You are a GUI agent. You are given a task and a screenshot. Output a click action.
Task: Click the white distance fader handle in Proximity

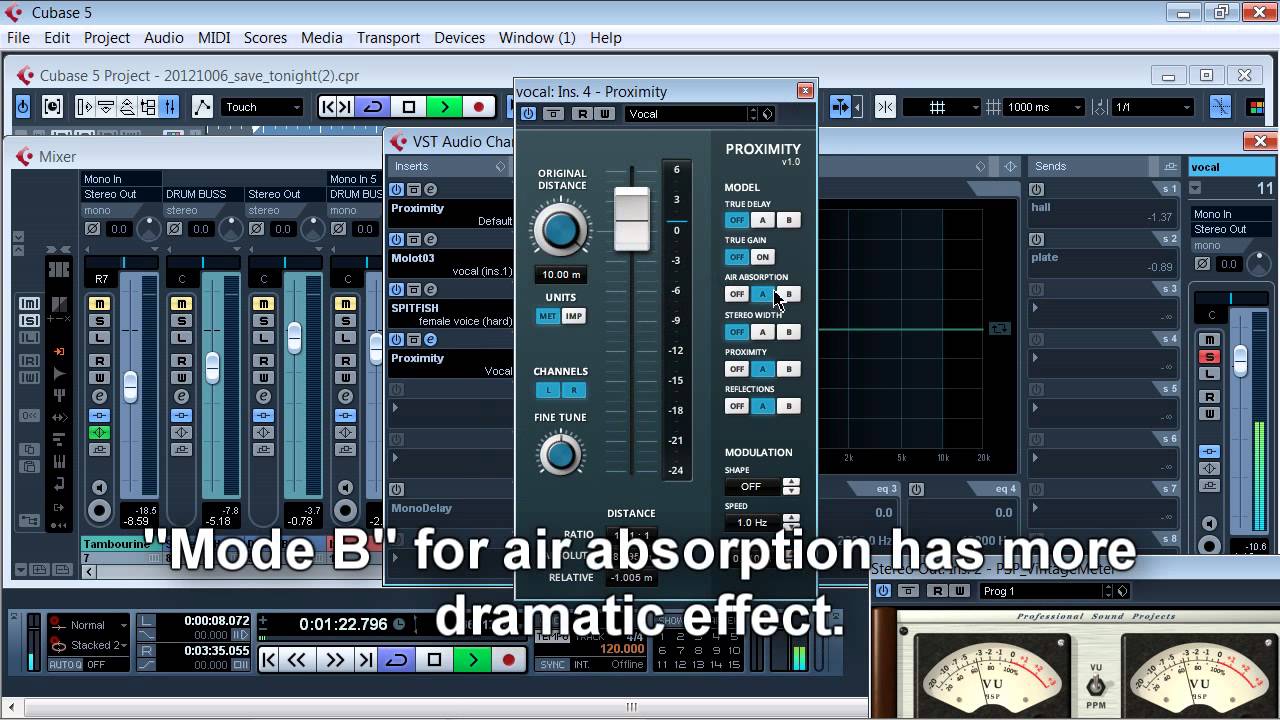632,217
